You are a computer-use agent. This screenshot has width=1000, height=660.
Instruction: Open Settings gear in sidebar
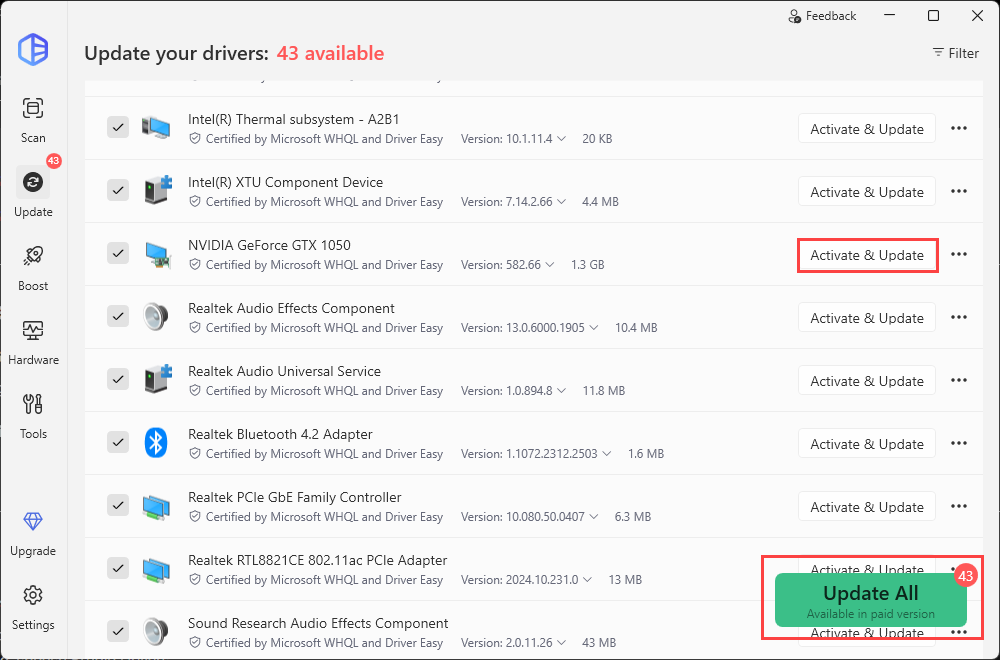point(33,606)
